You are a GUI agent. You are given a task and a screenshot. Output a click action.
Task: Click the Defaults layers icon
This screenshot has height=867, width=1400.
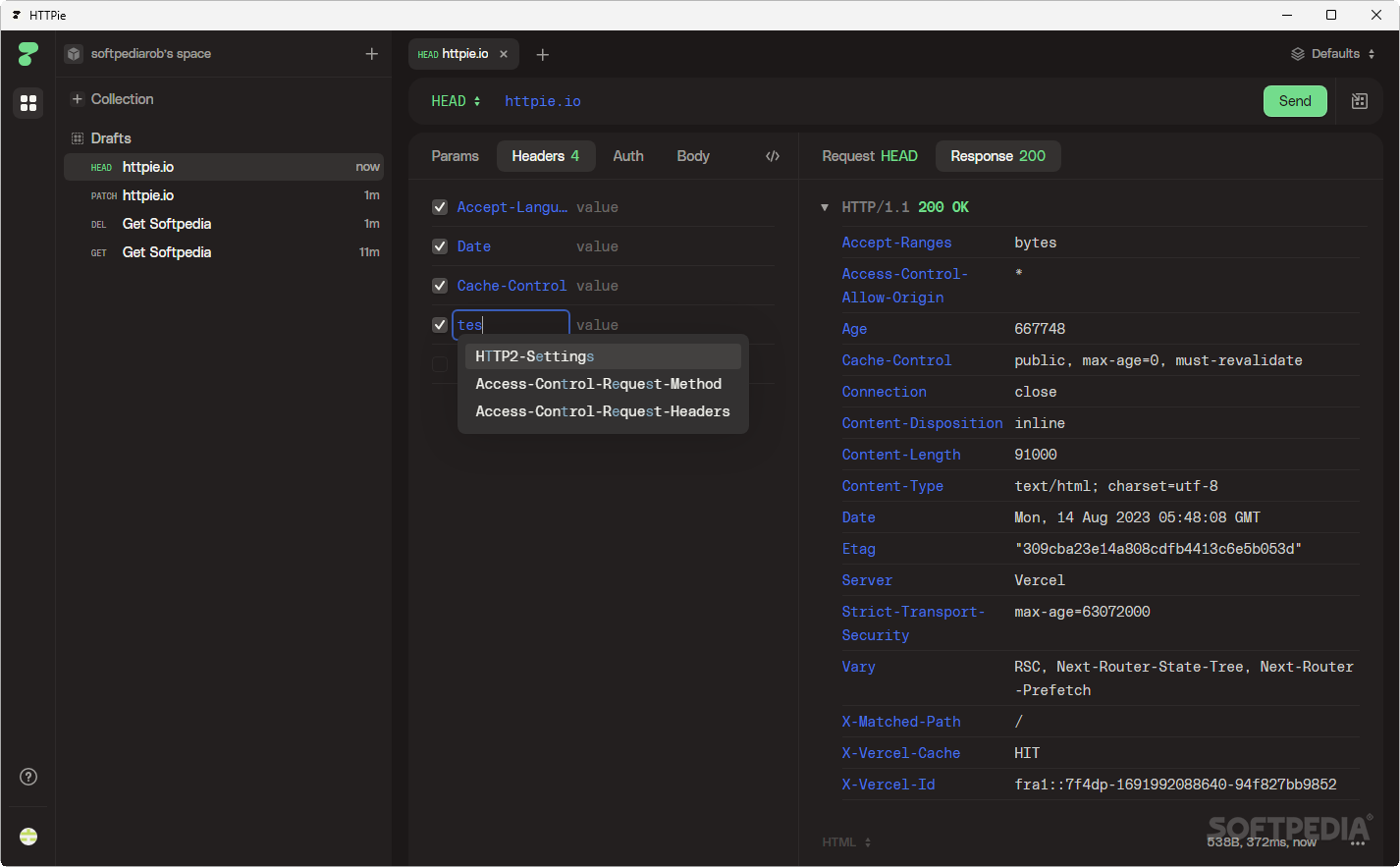coord(1298,54)
